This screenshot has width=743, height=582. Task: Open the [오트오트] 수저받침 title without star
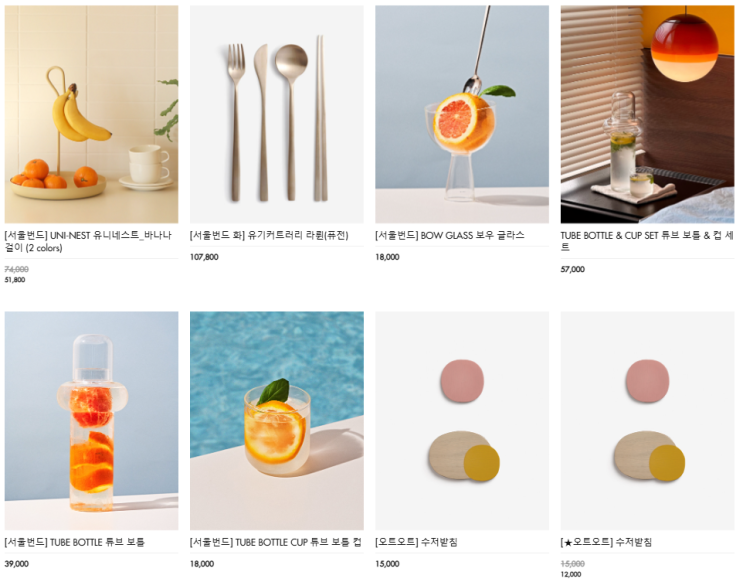[x=416, y=542]
